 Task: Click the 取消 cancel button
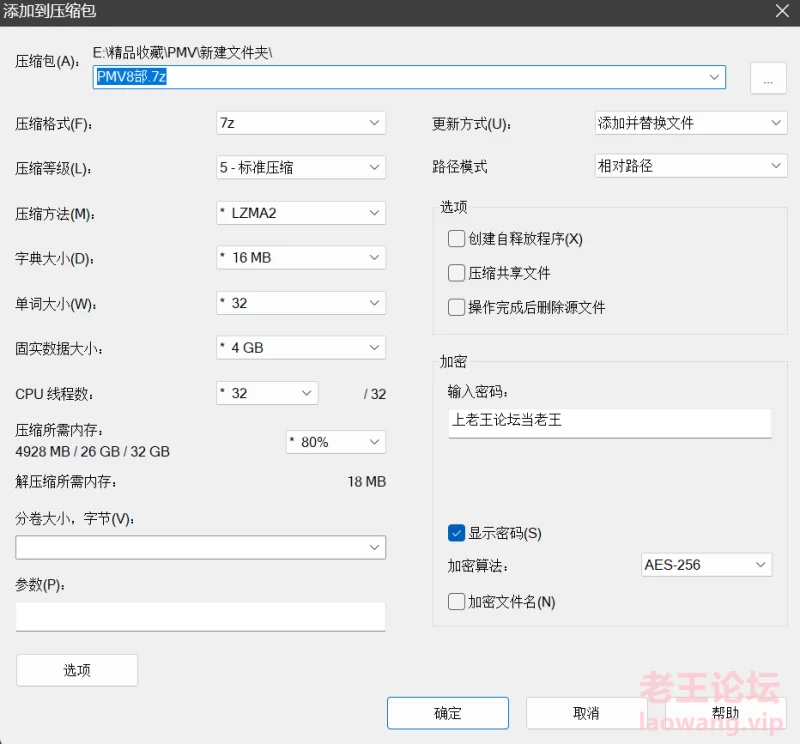click(x=586, y=713)
